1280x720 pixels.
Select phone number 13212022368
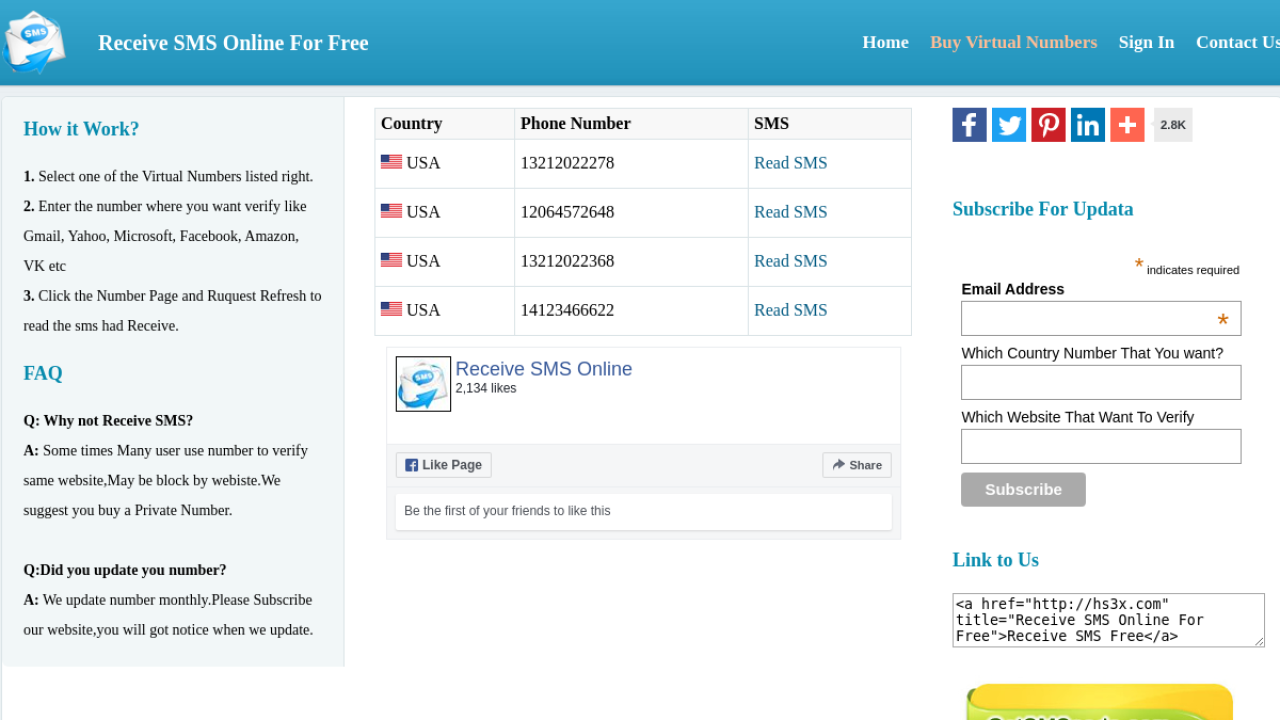pos(567,261)
